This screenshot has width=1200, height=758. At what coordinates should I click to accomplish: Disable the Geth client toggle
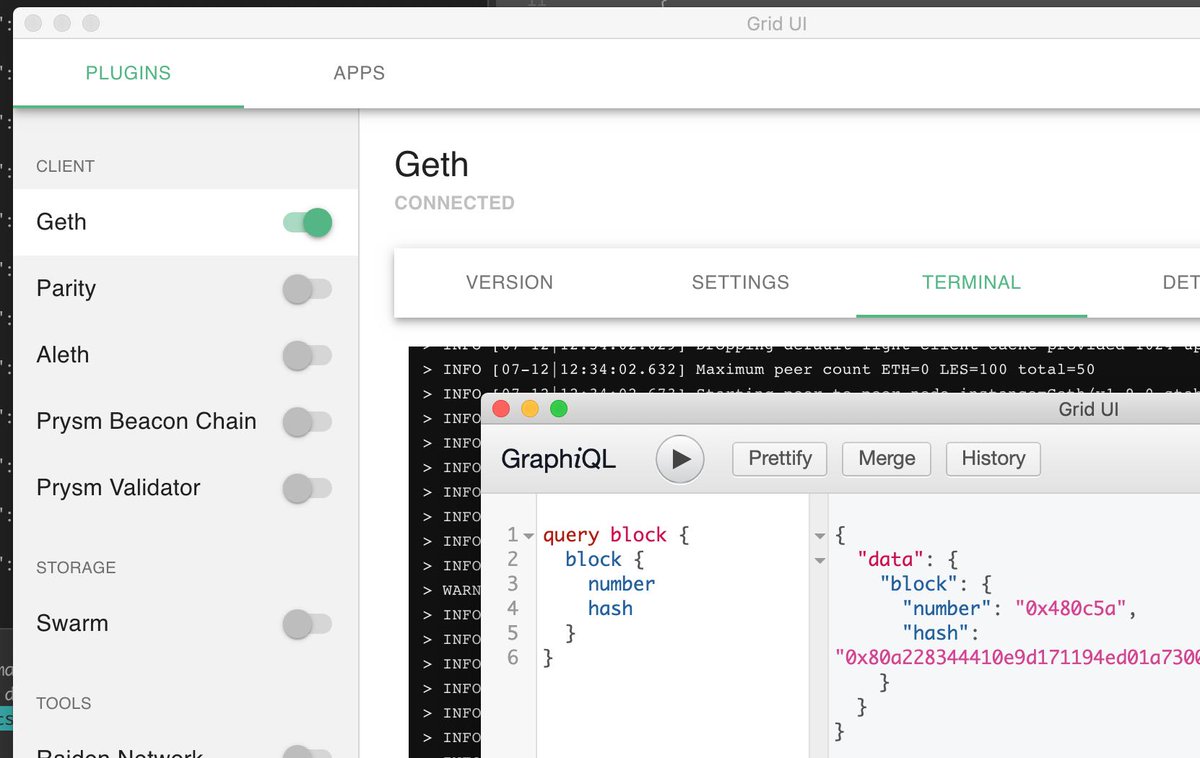308,222
